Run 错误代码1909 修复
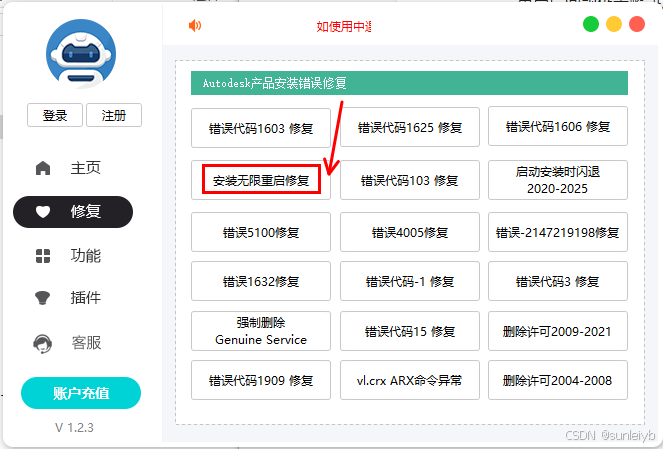Image resolution: width=663 pixels, height=449 pixels. (x=261, y=380)
